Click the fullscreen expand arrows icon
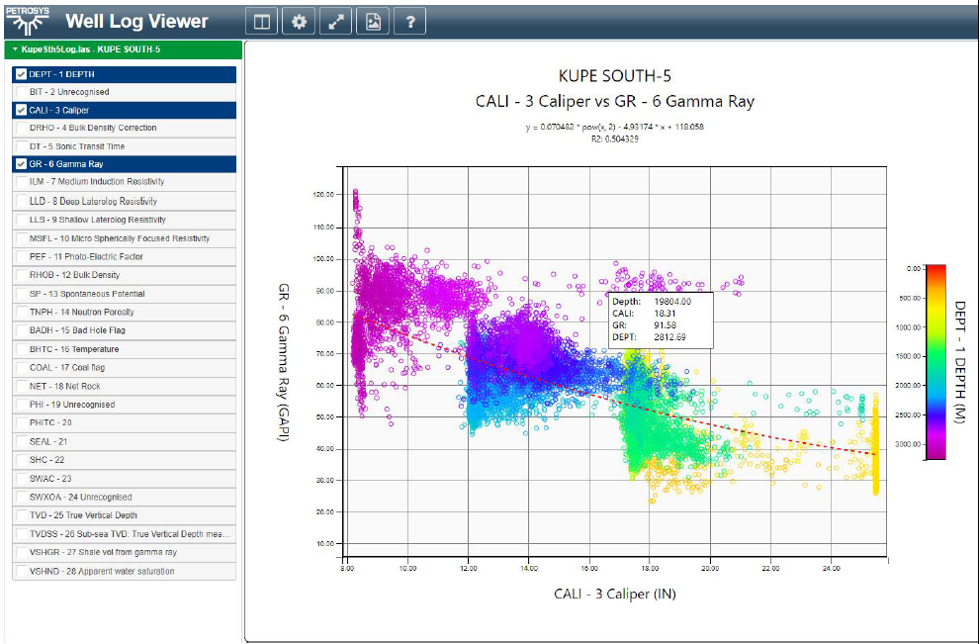Image resolution: width=980 pixels, height=644 pixels. tap(335, 22)
